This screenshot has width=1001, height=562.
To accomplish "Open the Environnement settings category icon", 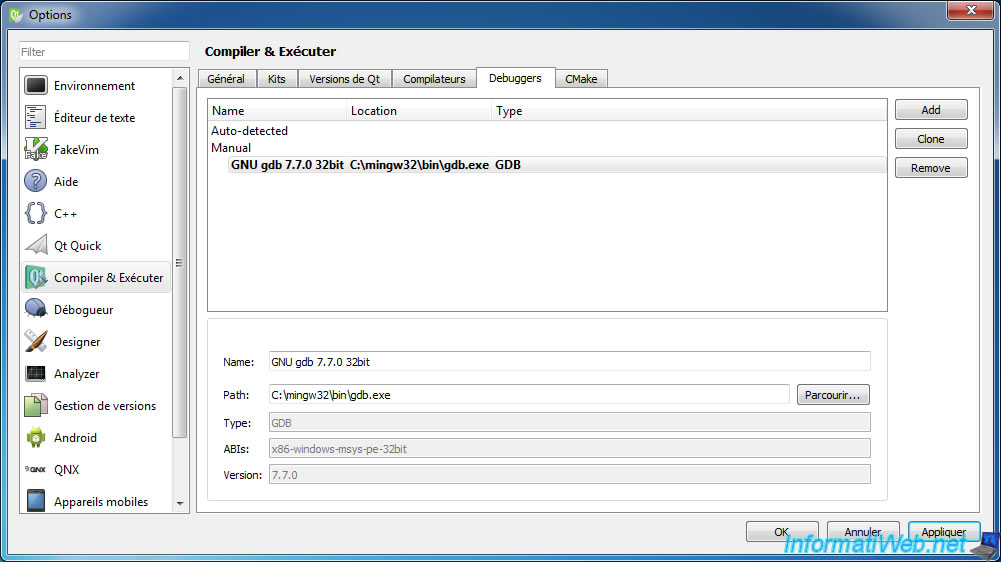I will coord(36,86).
